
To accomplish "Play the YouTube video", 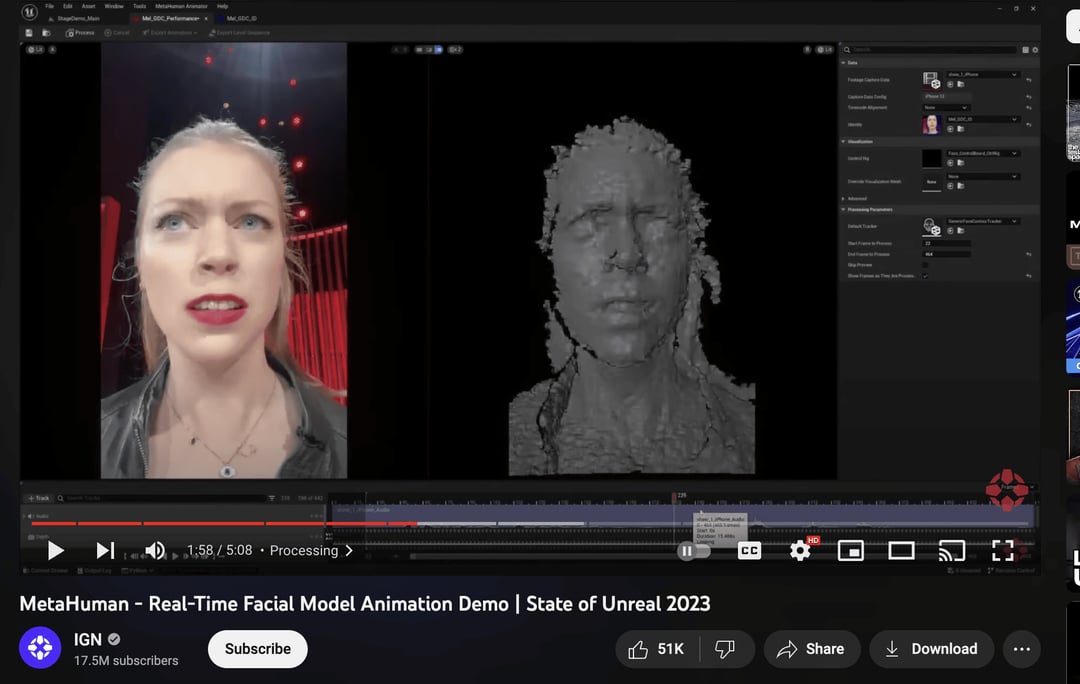I will 55,550.
